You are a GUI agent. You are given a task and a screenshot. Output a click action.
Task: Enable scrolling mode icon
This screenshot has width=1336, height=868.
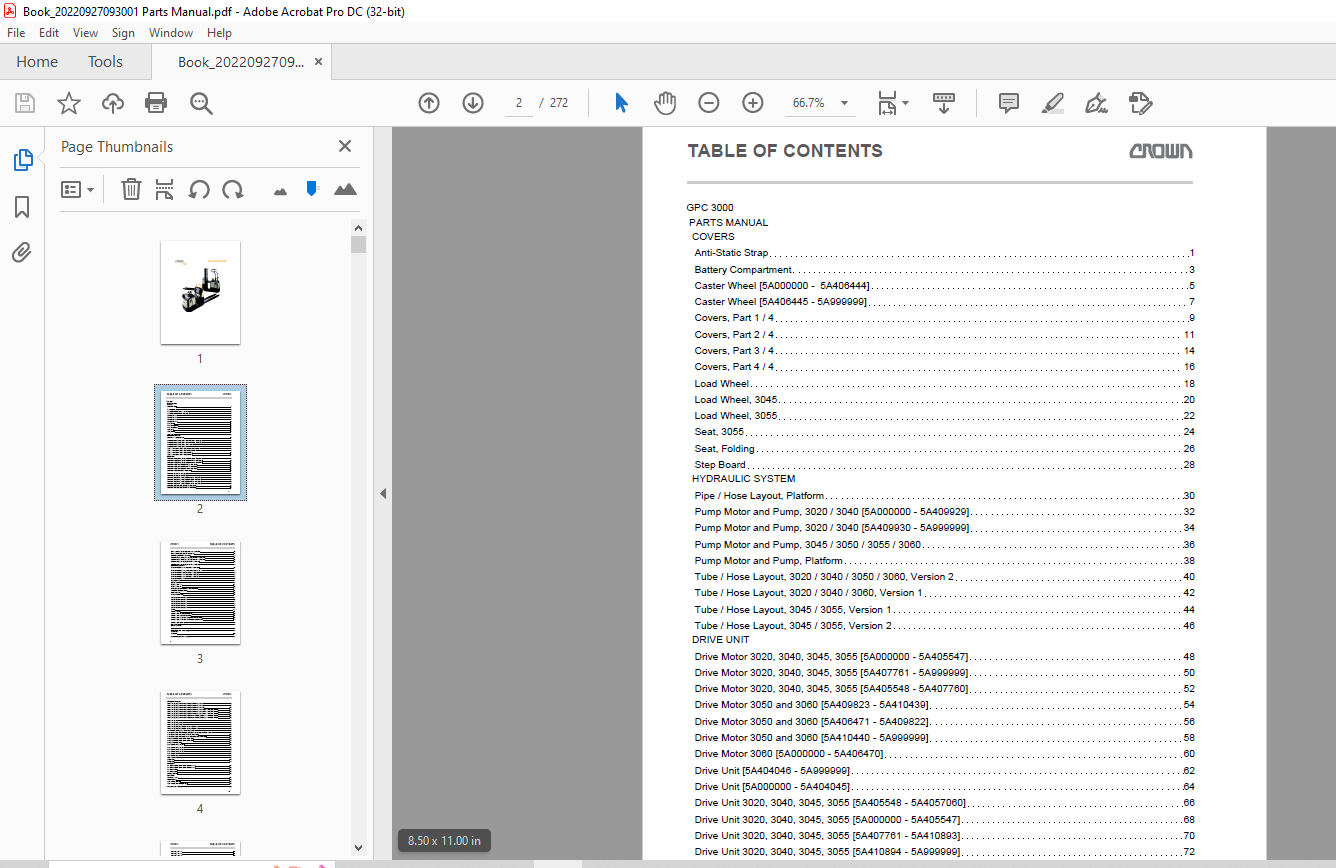tap(944, 103)
